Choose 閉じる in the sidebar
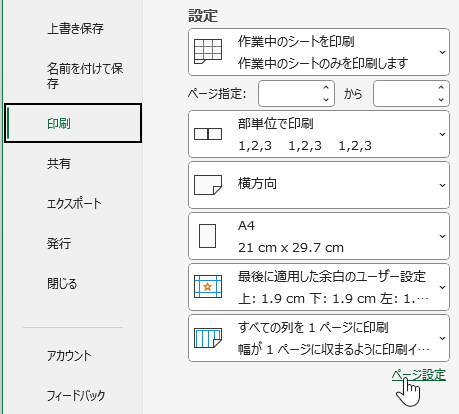 [62, 284]
